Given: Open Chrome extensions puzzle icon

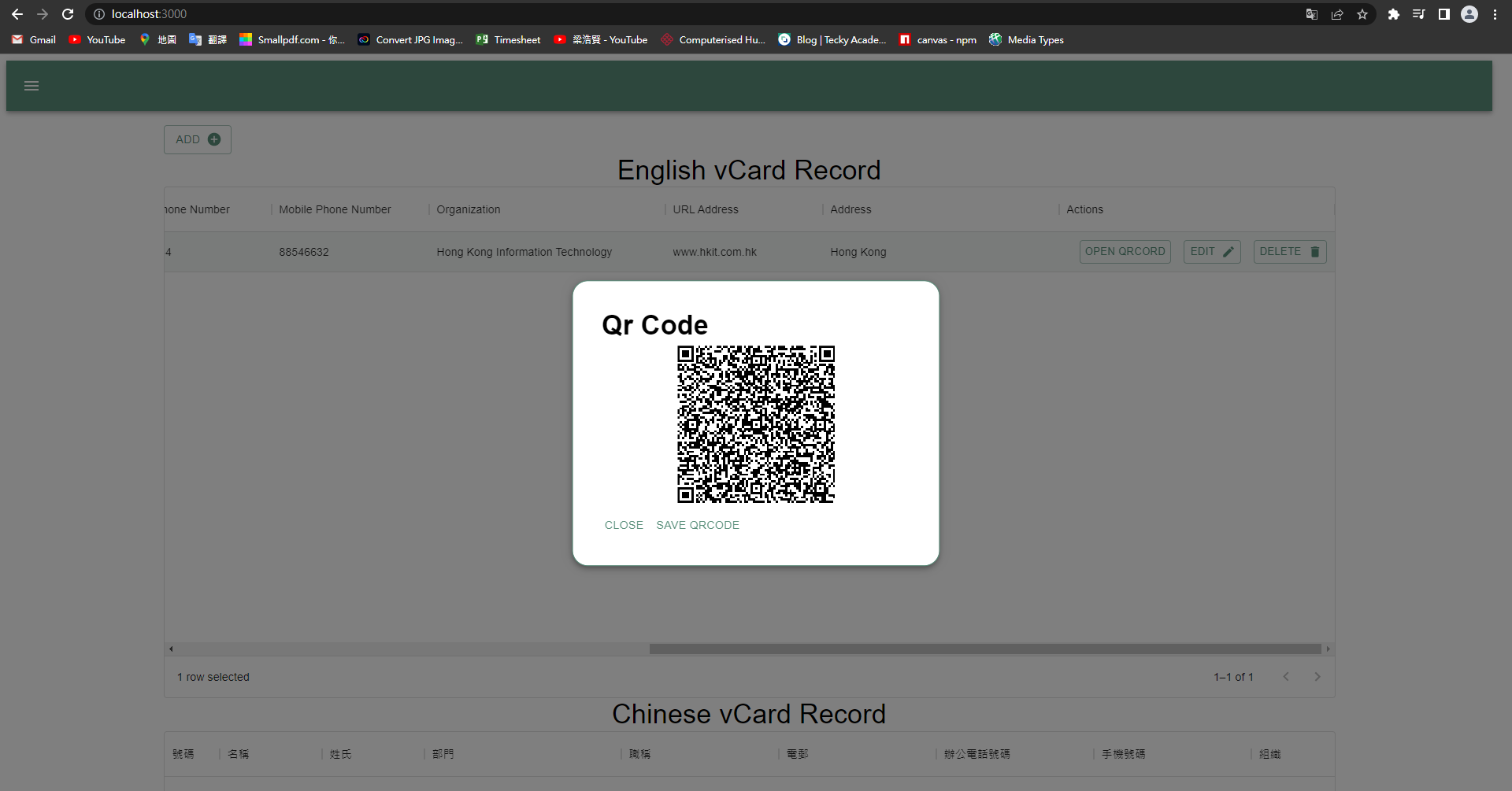Looking at the screenshot, I should tap(1394, 14).
